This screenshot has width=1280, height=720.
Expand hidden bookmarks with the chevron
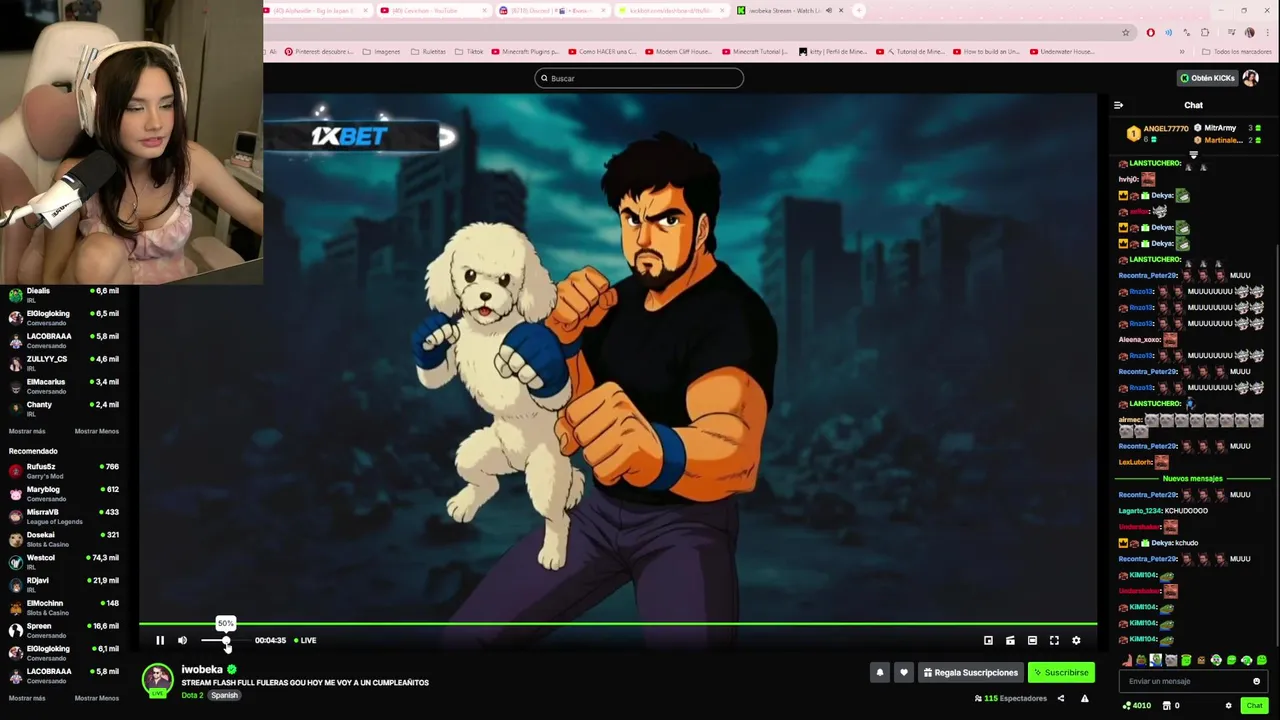(x=1182, y=51)
